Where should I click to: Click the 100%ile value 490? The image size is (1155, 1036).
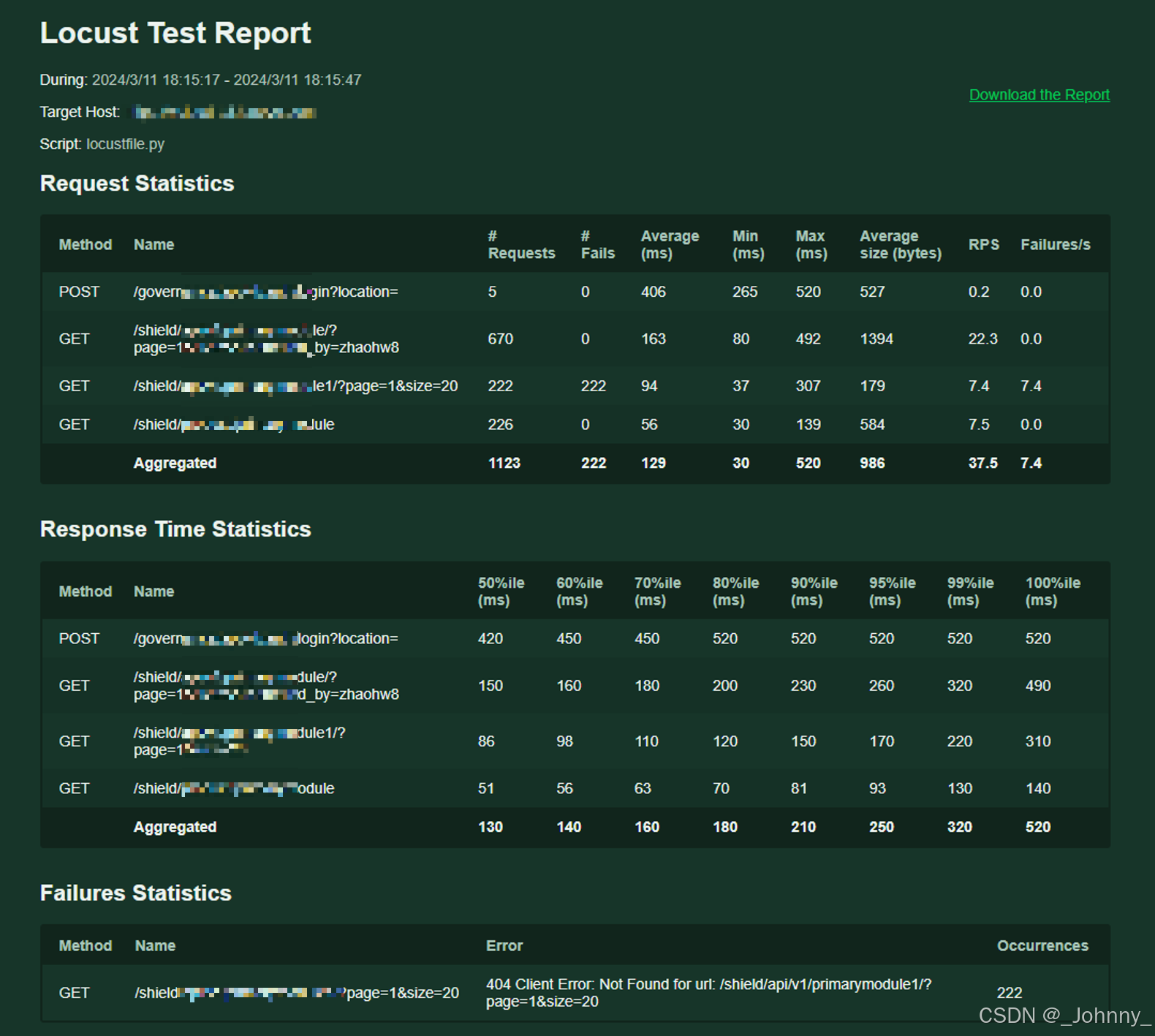pyautogui.click(x=1038, y=686)
